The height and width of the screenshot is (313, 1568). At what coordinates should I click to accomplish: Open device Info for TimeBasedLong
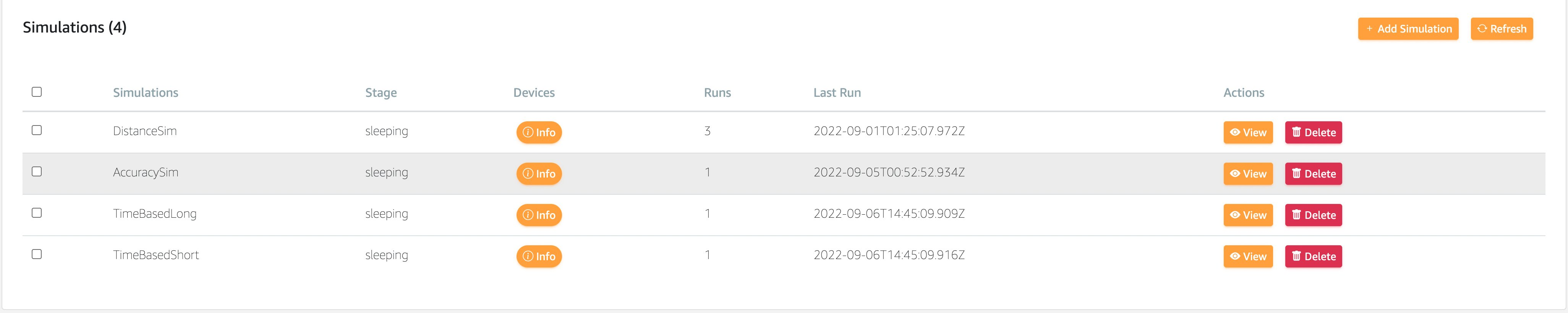[x=539, y=215]
